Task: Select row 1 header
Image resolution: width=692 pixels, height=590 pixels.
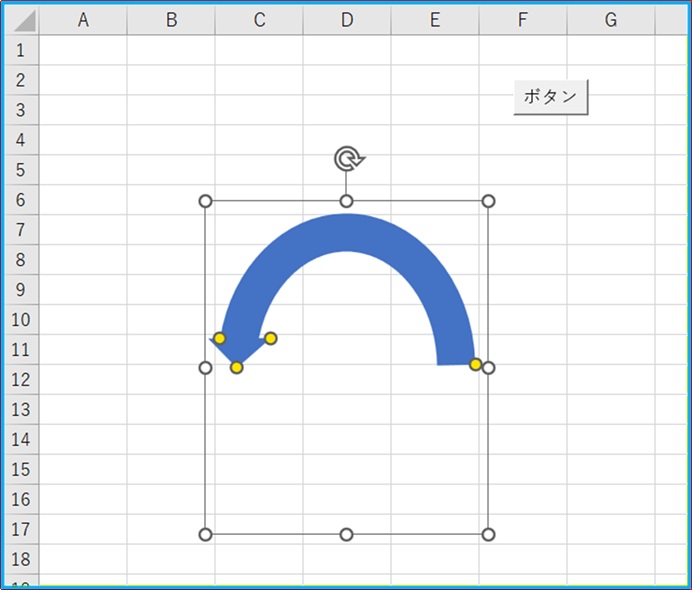Action: point(21,50)
